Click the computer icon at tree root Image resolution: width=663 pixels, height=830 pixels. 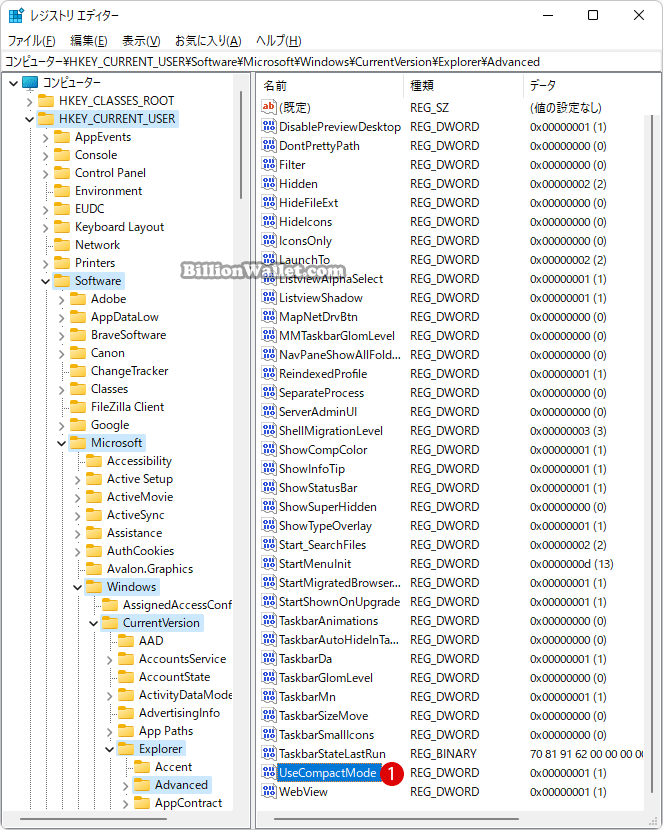(x=30, y=83)
